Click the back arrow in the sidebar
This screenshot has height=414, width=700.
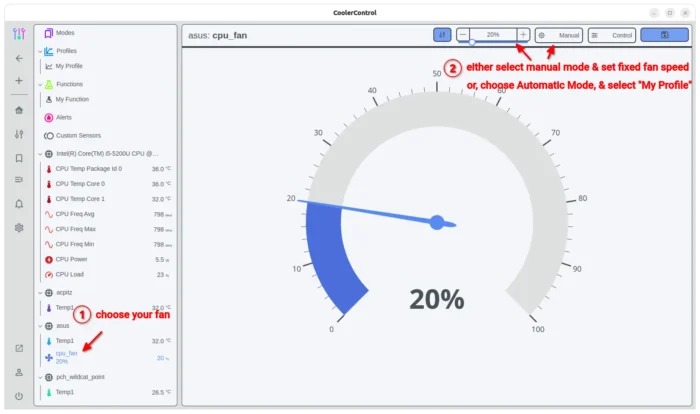(x=18, y=58)
